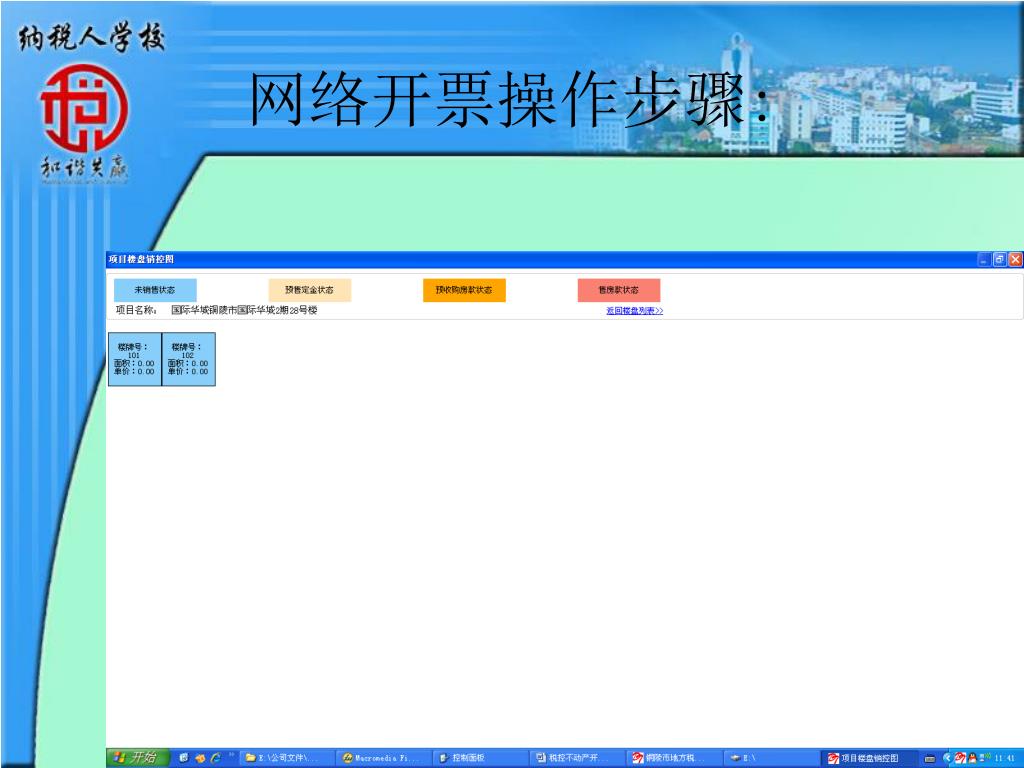Click the 预收购房款状态 orange legend swatch
The width and height of the screenshot is (1024, 768).
[464, 290]
